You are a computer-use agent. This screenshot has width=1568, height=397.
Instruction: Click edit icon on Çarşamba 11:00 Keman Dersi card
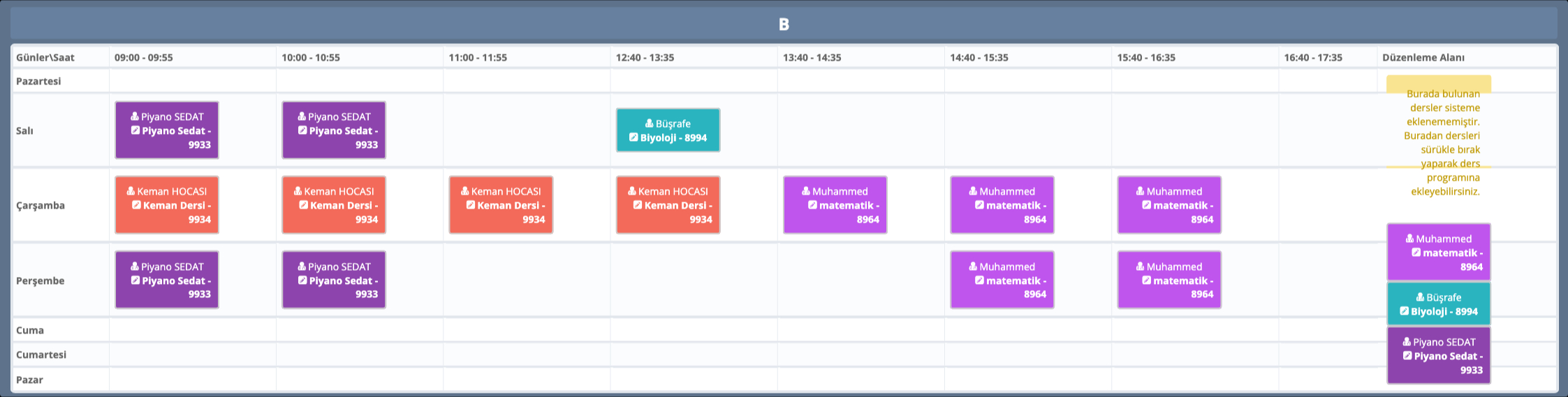click(x=471, y=205)
